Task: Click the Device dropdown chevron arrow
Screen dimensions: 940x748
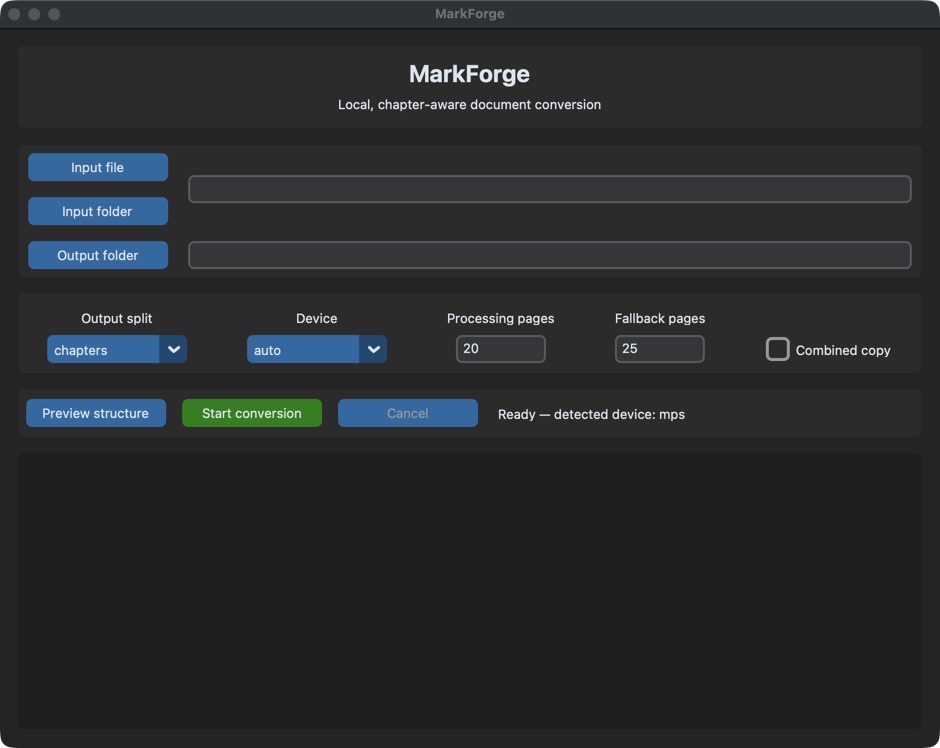Action: 373,349
